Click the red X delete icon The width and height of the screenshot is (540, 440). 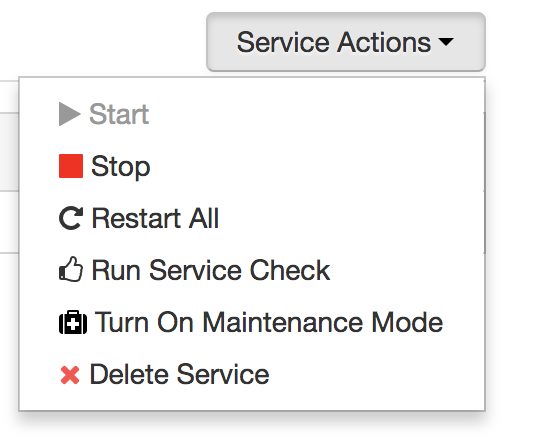click(70, 375)
